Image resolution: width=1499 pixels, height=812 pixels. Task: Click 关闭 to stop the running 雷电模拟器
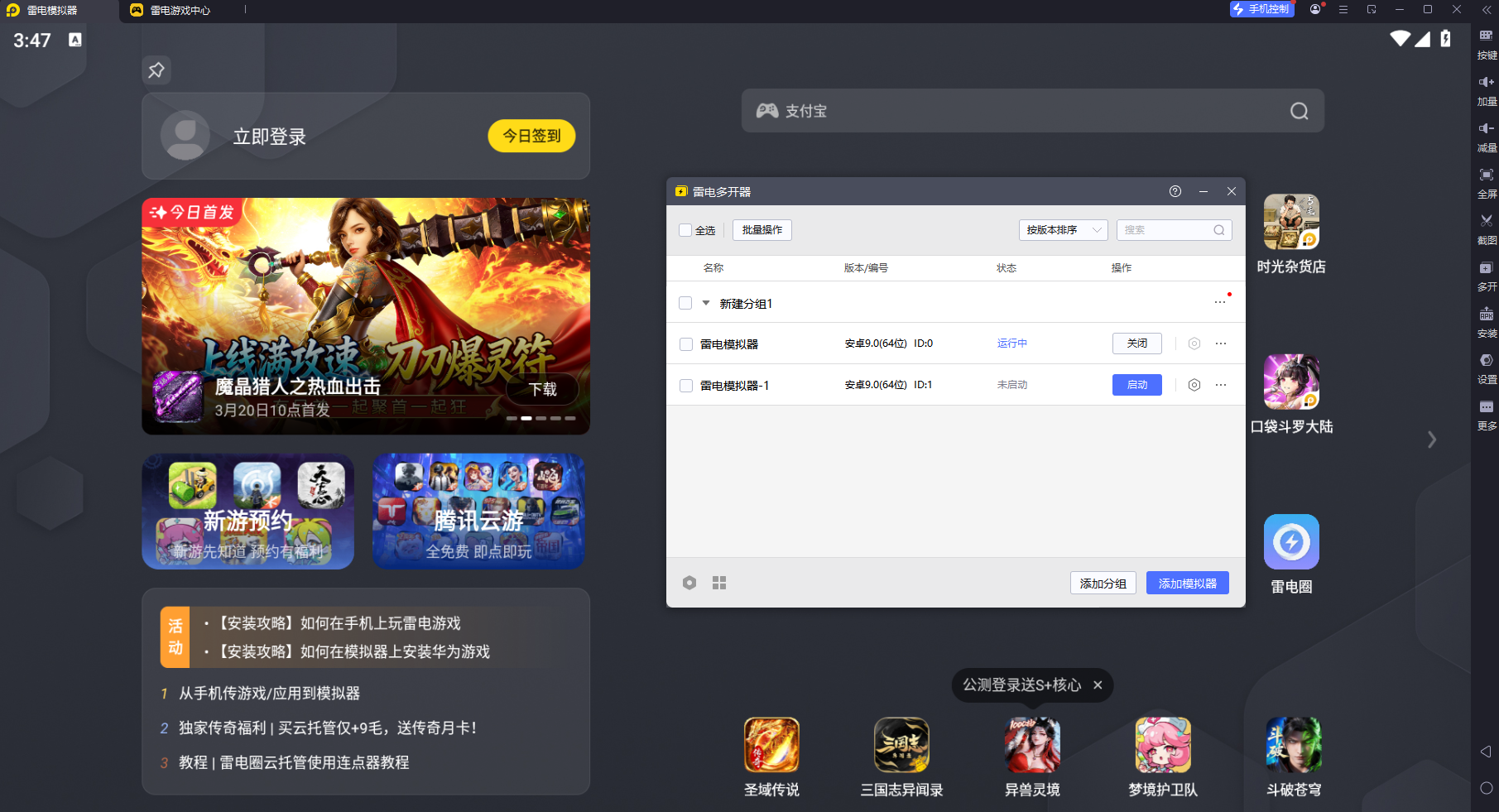(1137, 344)
